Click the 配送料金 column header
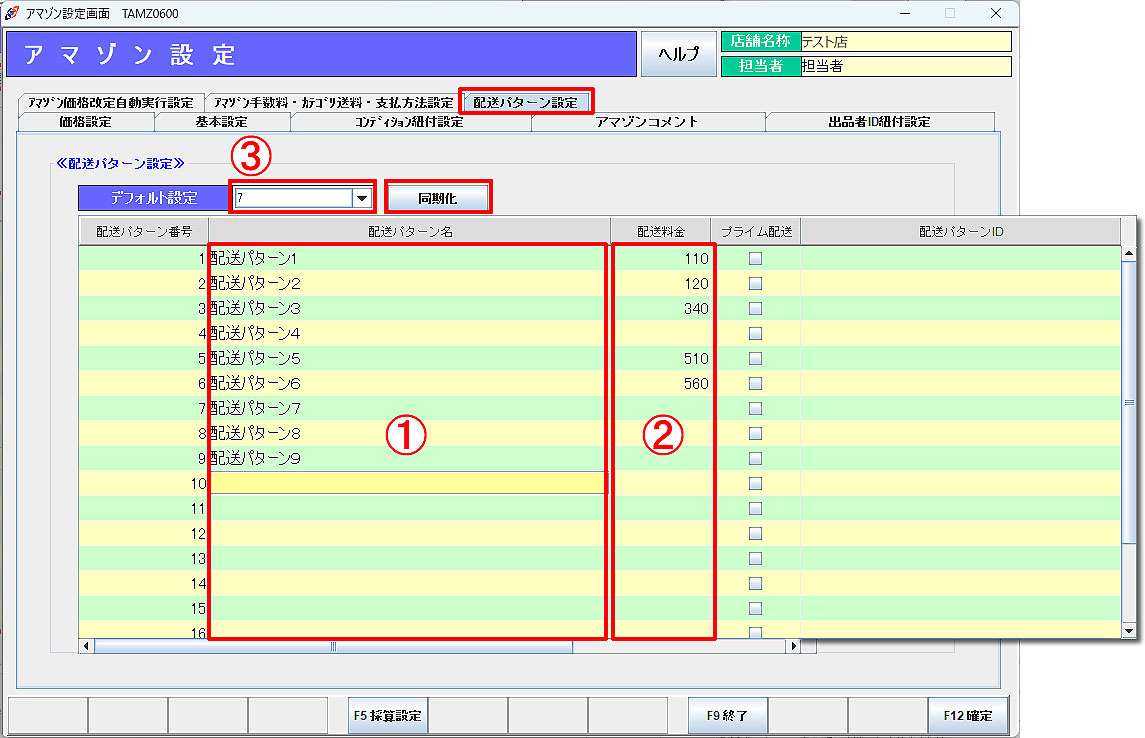This screenshot has height=738, width=1145. [x=661, y=231]
